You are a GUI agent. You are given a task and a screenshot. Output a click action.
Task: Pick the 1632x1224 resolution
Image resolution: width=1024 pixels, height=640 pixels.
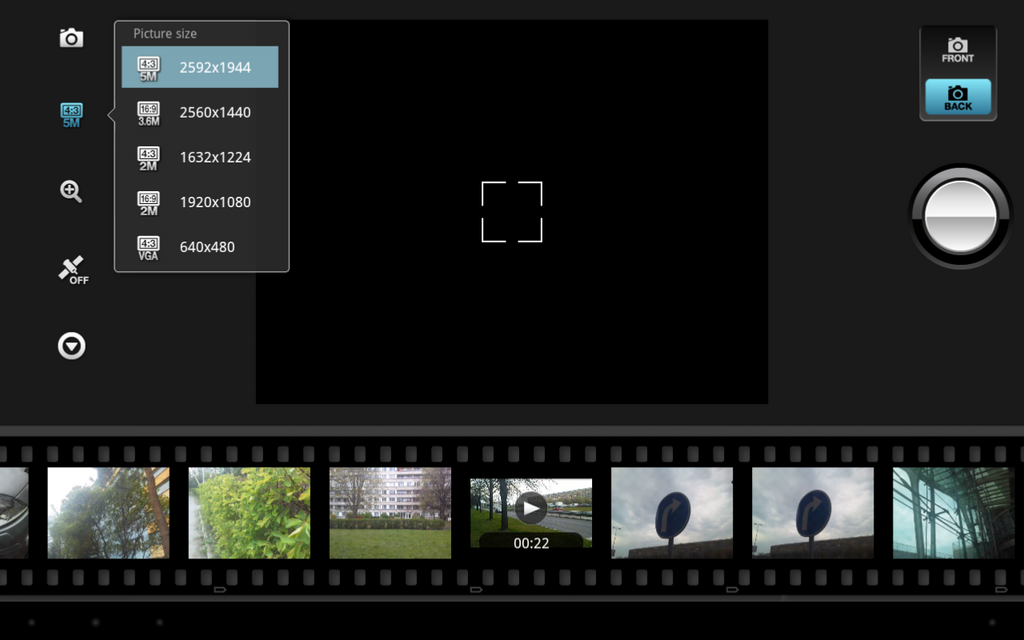[215, 157]
